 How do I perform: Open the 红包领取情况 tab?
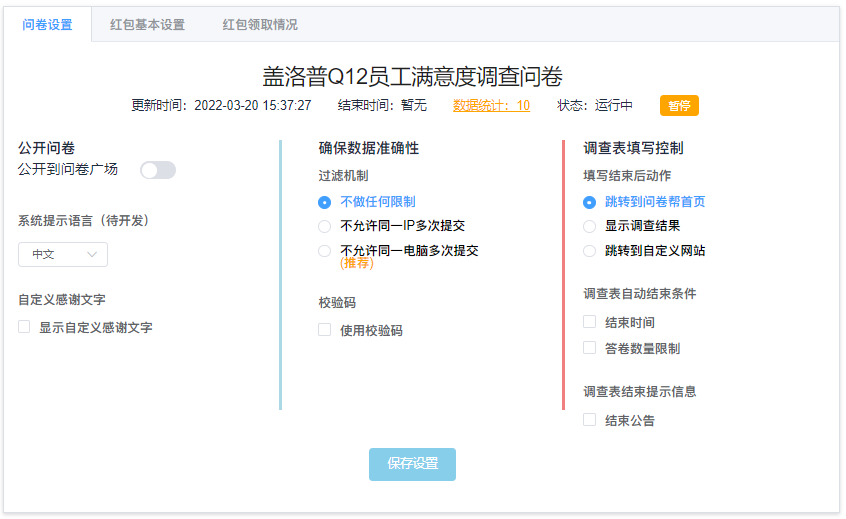pyautogui.click(x=260, y=25)
